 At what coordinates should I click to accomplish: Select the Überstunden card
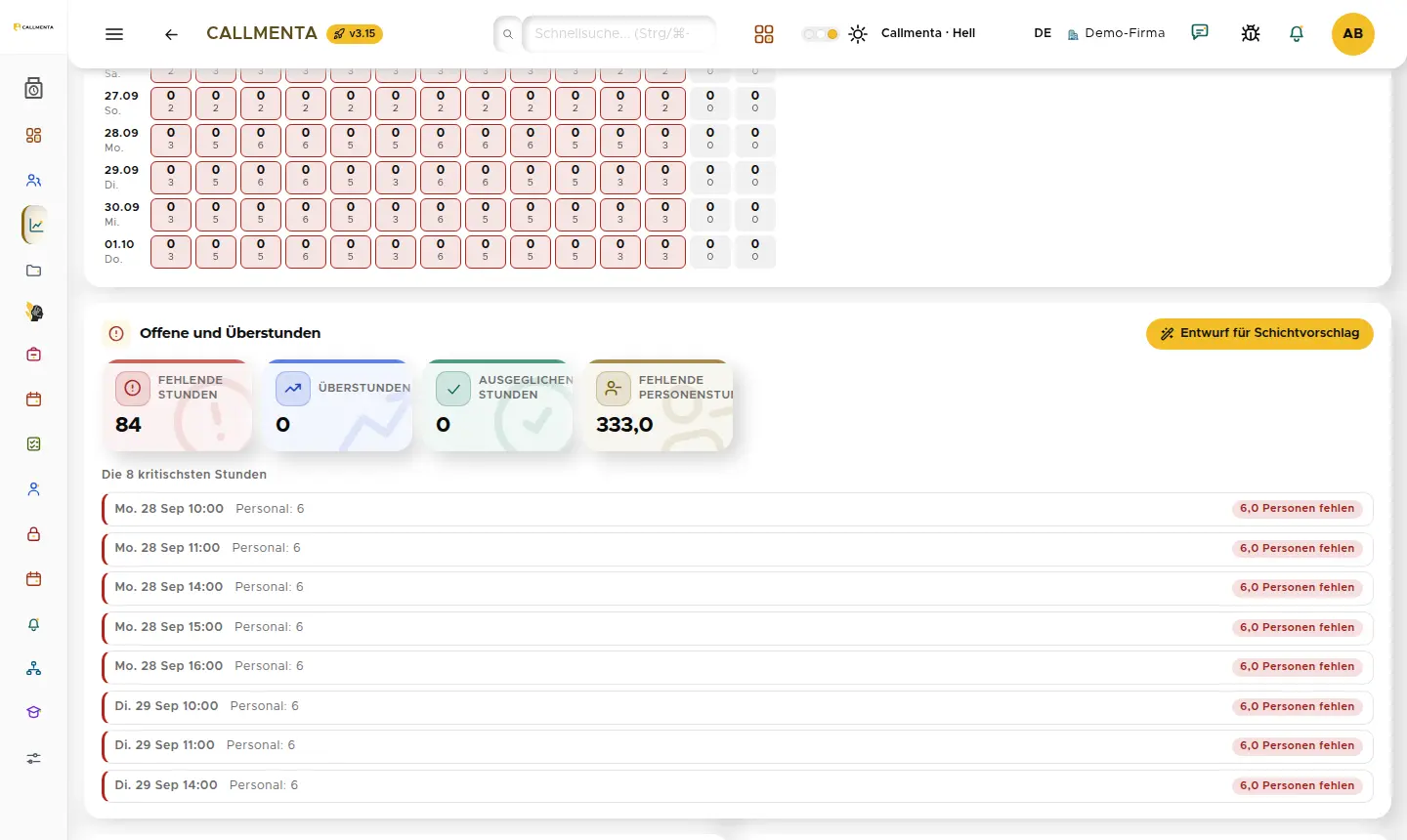tap(337, 405)
